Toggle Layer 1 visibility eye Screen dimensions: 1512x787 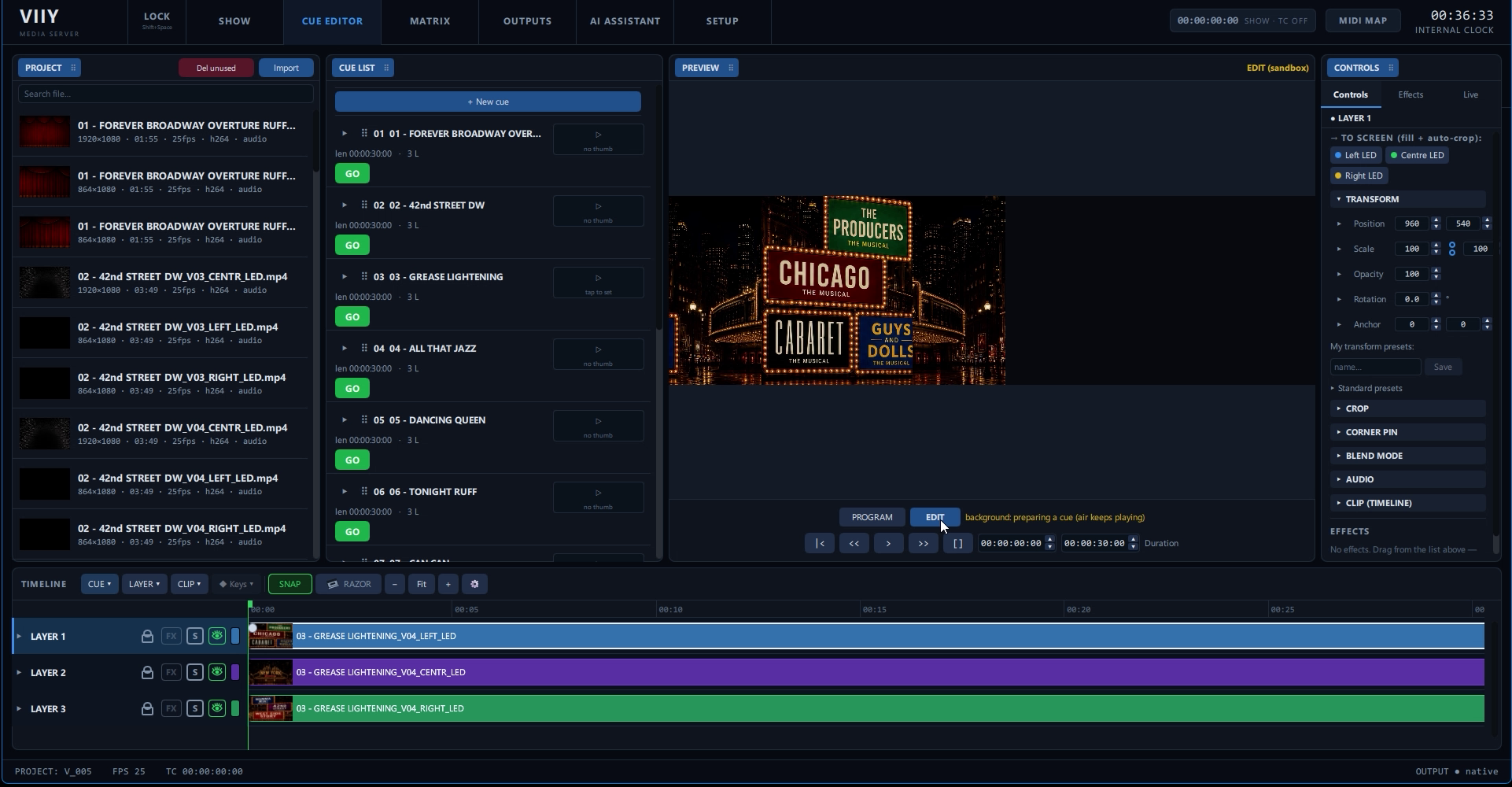pyautogui.click(x=217, y=636)
